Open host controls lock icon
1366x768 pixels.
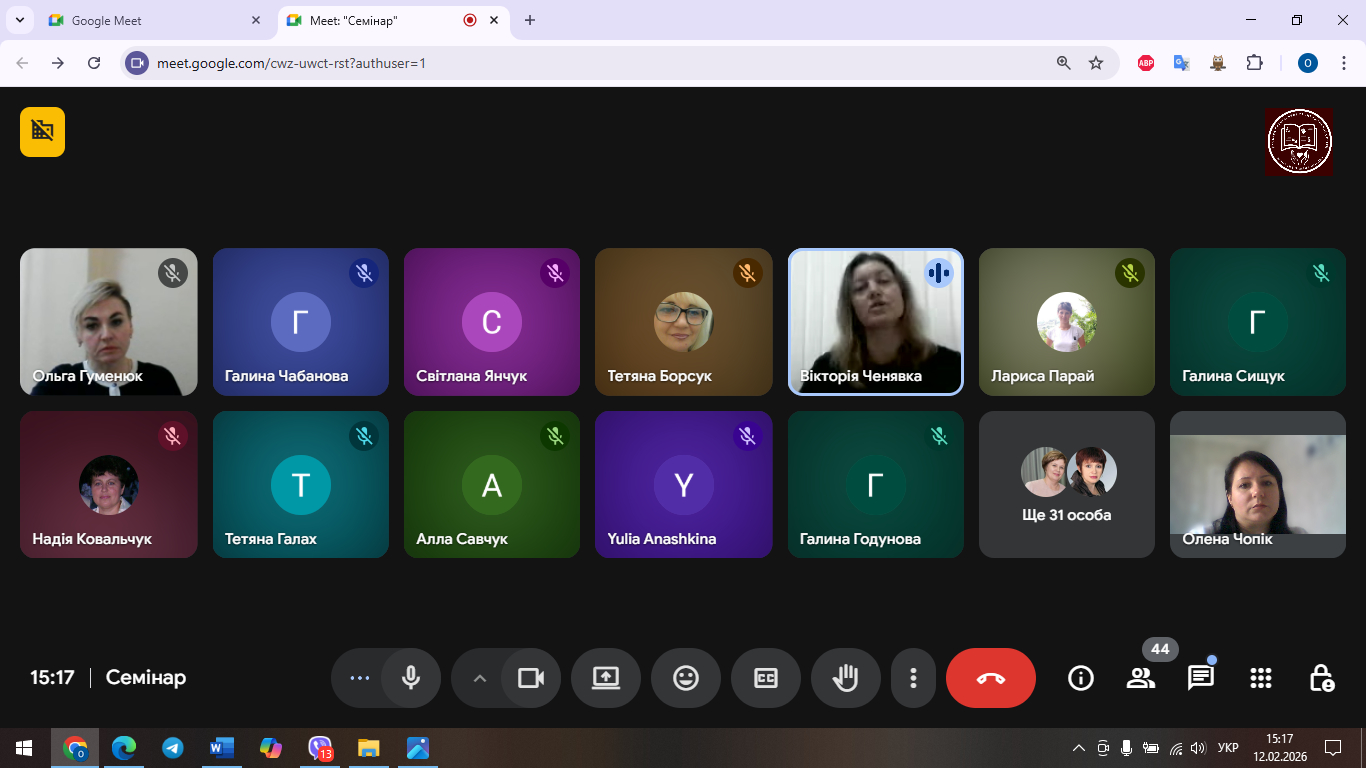click(x=1321, y=678)
